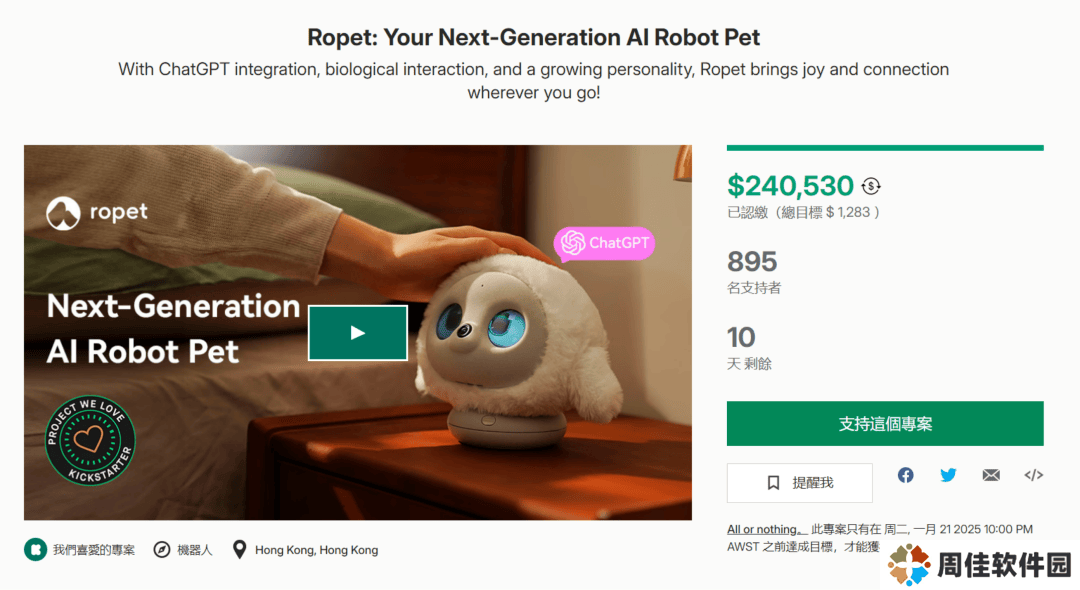Click the pink ChatGPT bubble on video

point(604,243)
